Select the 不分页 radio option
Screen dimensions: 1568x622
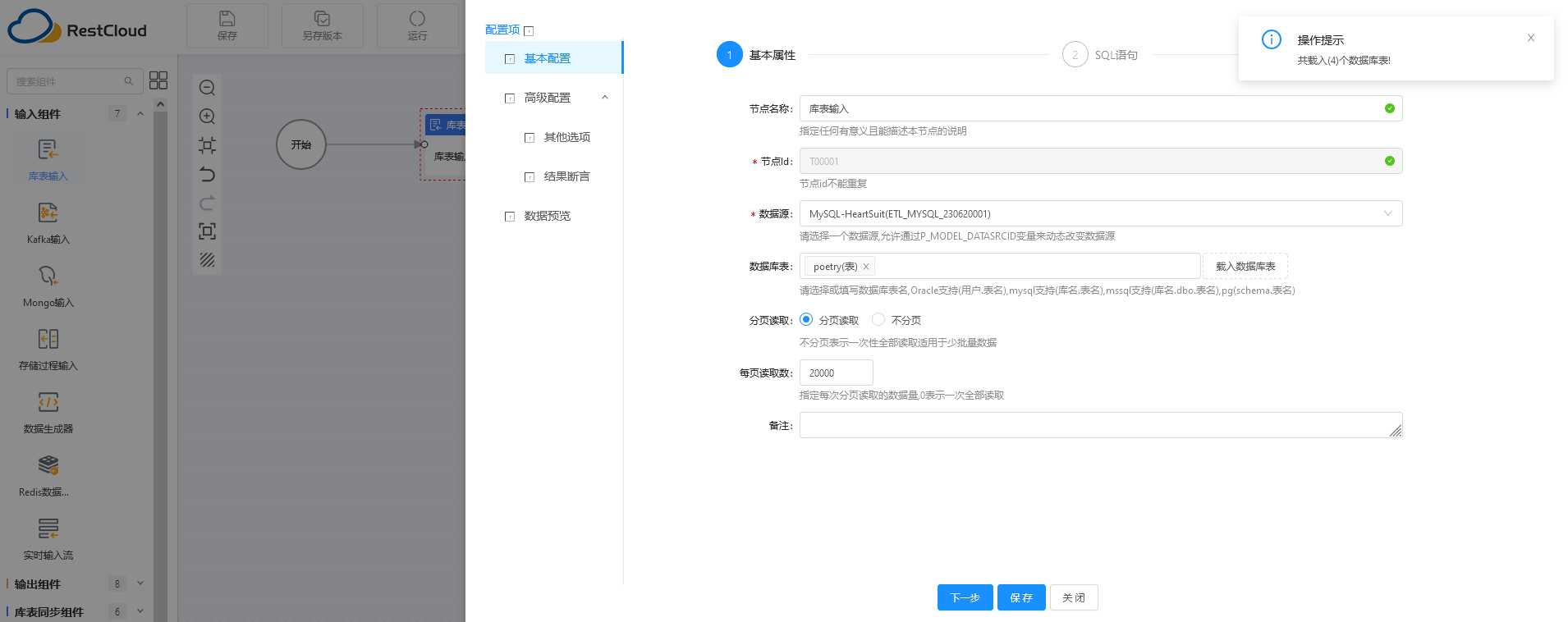[878, 319]
